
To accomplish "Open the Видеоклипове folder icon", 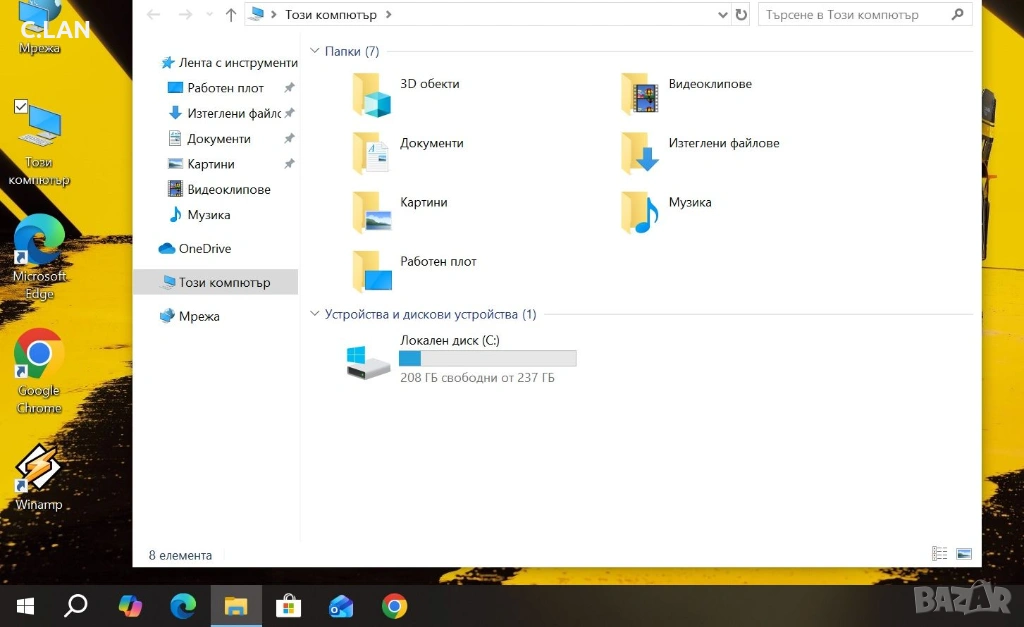I will coord(641,95).
